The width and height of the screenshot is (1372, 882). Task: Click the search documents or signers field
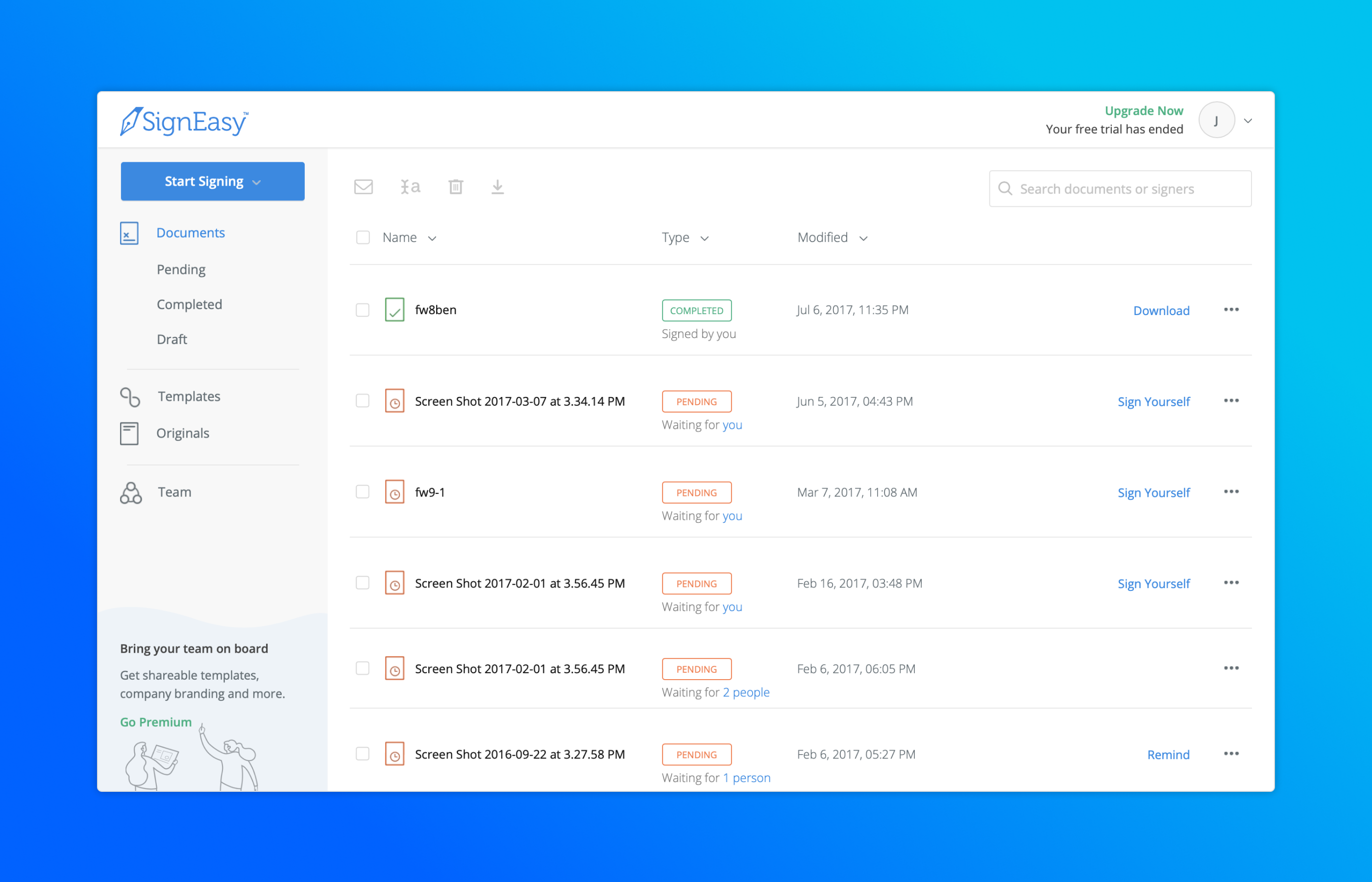(1120, 189)
